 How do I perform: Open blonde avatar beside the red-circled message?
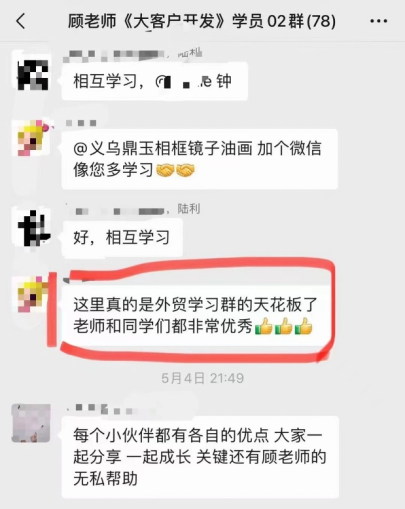click(x=32, y=294)
